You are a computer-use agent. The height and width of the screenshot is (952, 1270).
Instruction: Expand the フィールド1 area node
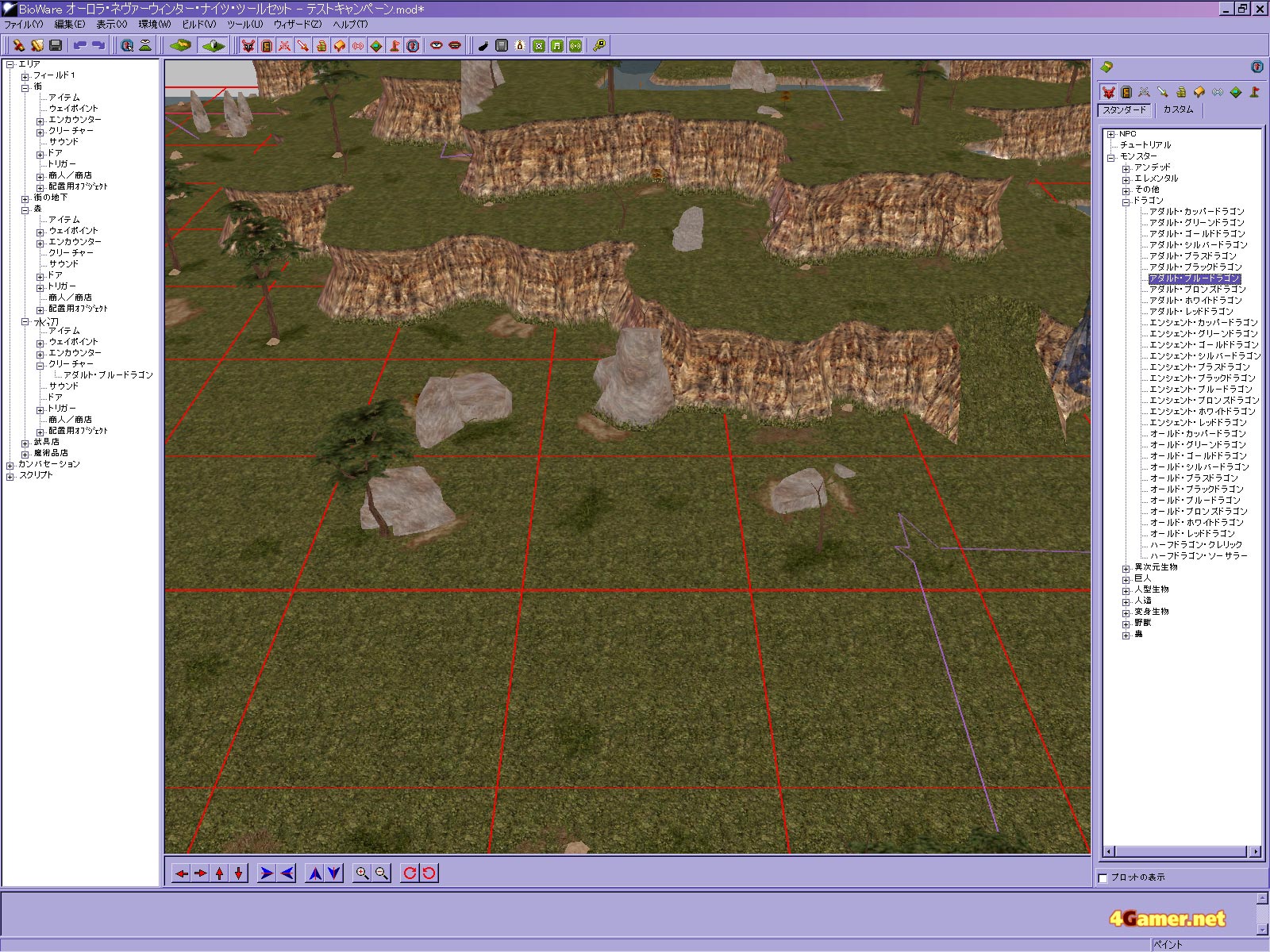click(x=25, y=76)
